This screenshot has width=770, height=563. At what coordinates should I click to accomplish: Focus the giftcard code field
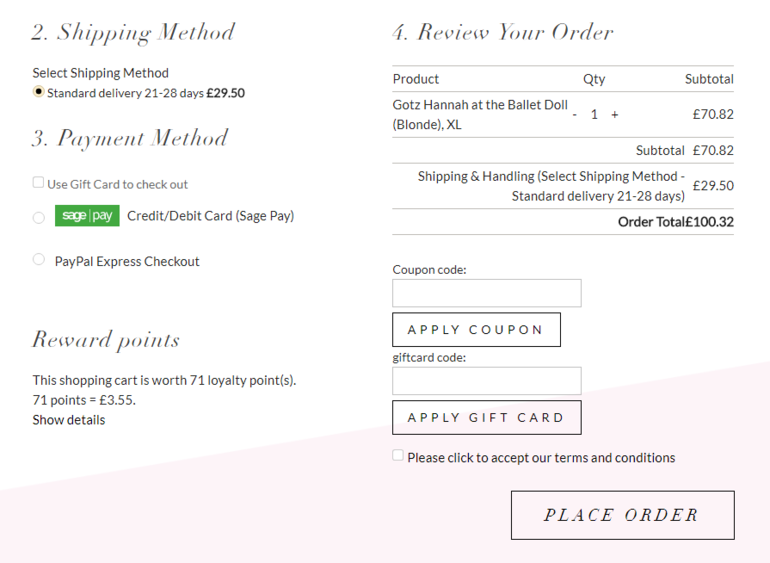(x=486, y=381)
